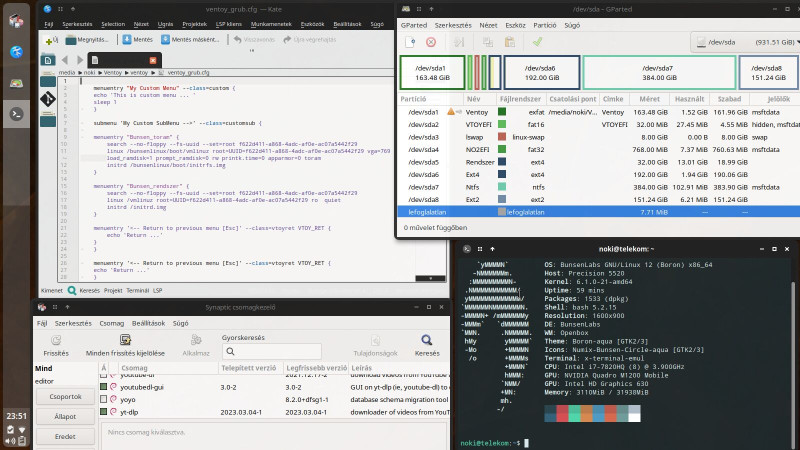Close the open document tab in Kate
This screenshot has height=450, width=800.
tap(153, 60)
